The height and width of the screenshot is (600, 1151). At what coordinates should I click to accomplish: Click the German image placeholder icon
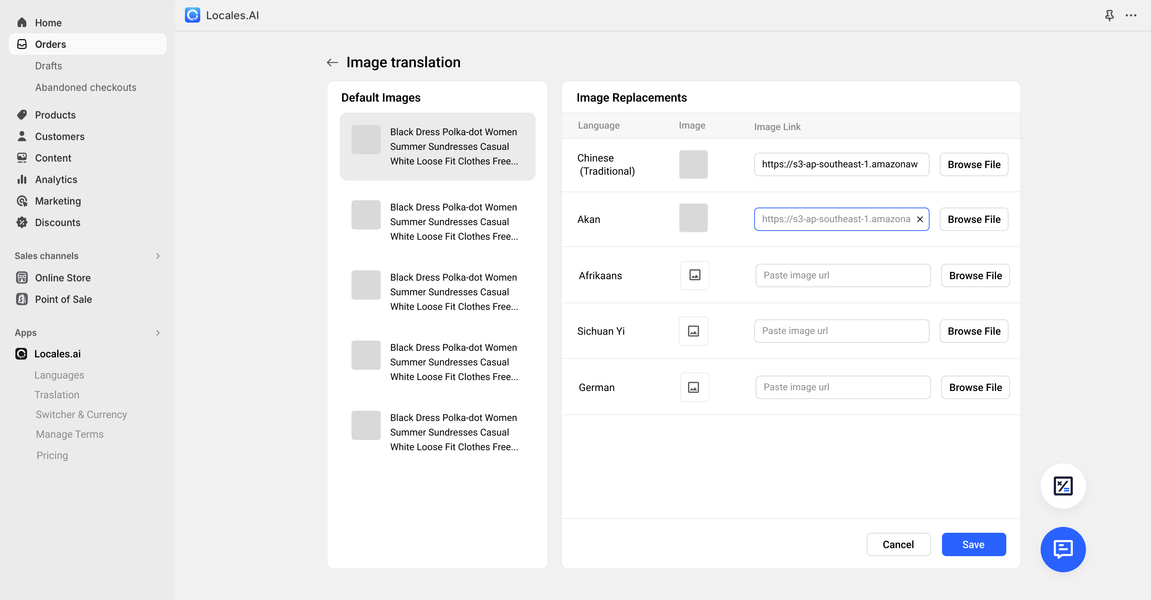[x=695, y=387]
